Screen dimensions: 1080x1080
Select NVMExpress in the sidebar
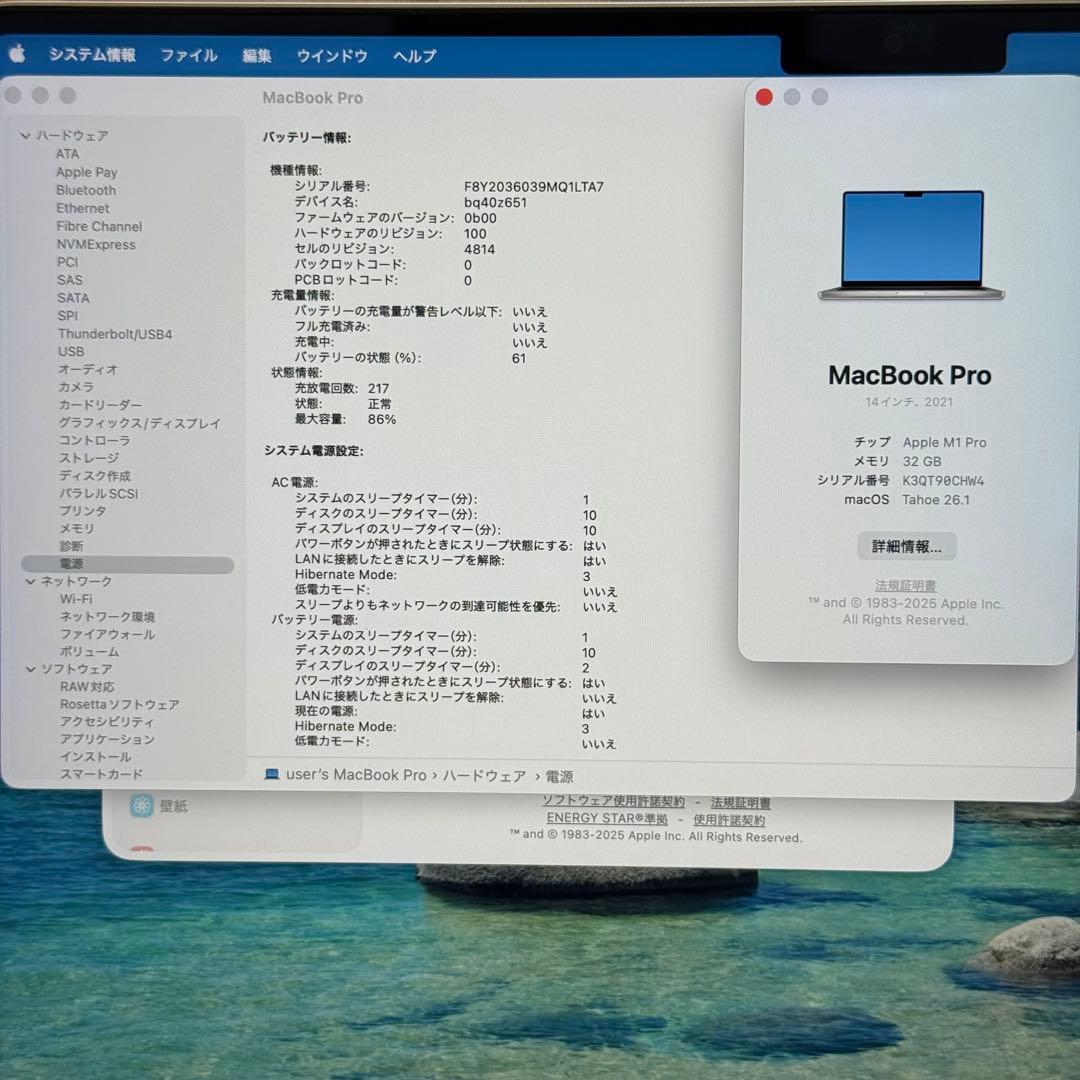coord(96,244)
